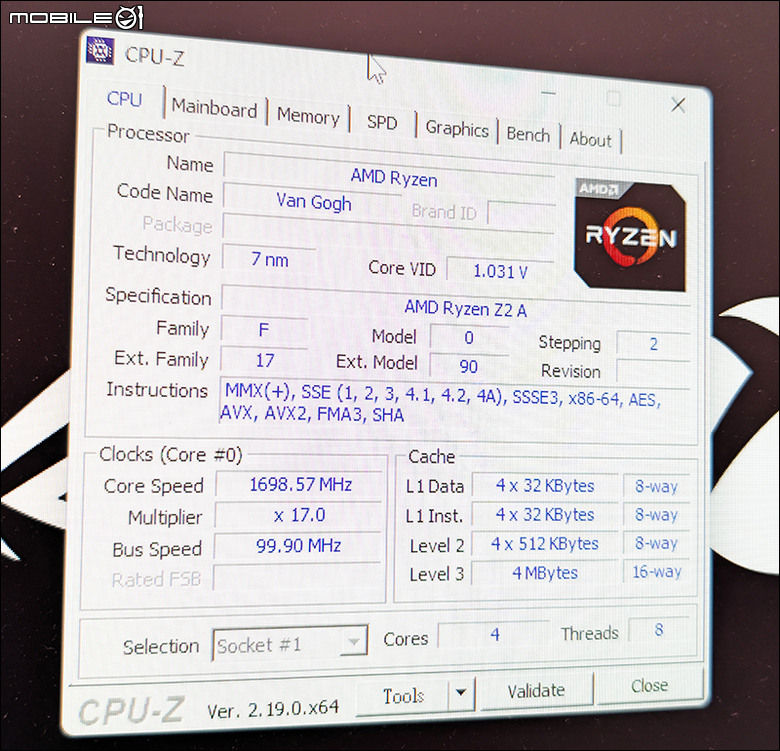Viewport: 780px width, 751px height.
Task: Go to the SPD tab
Action: pos(382,122)
